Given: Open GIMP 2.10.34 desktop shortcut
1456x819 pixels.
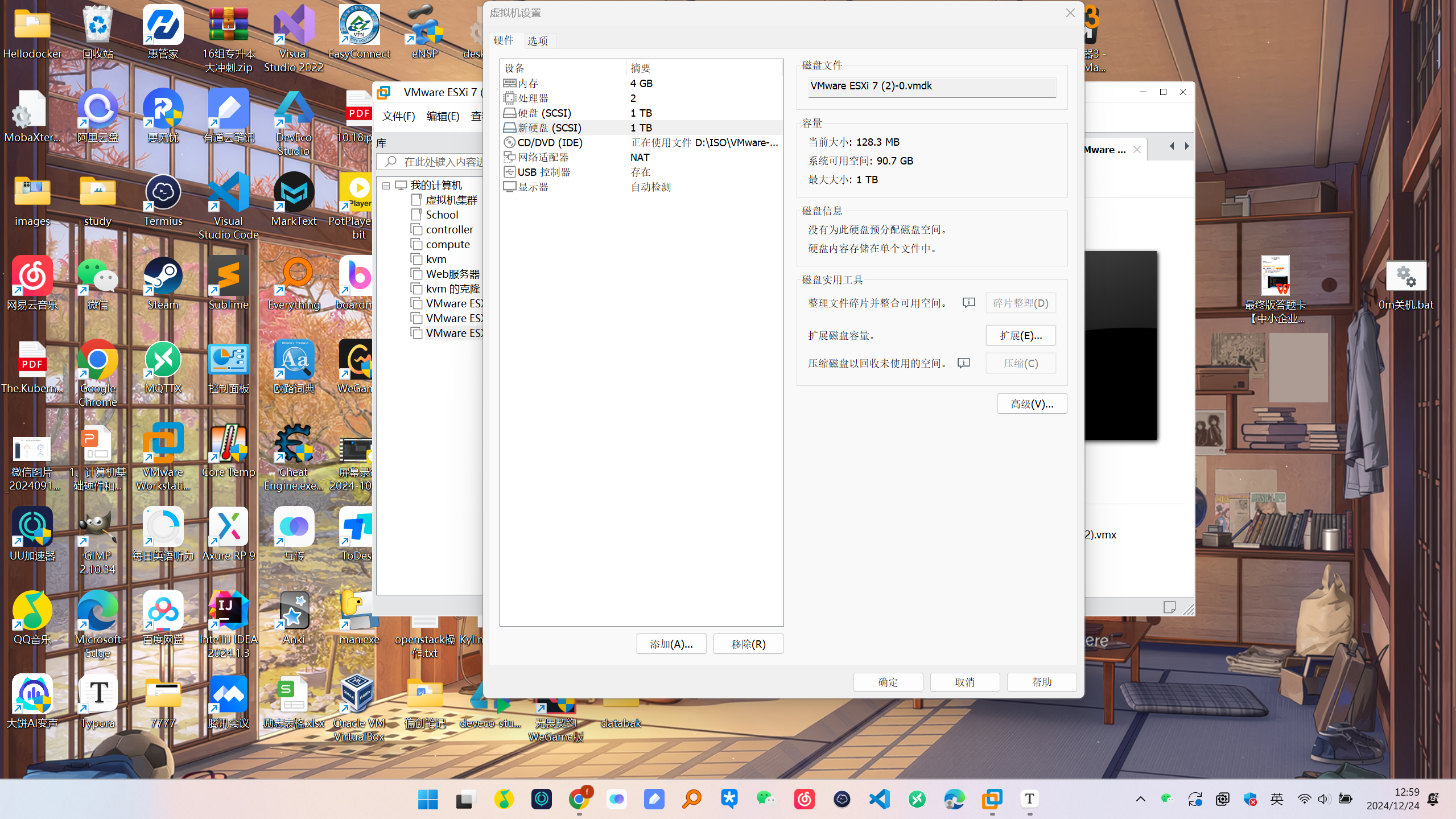Looking at the screenshot, I should pos(98,540).
